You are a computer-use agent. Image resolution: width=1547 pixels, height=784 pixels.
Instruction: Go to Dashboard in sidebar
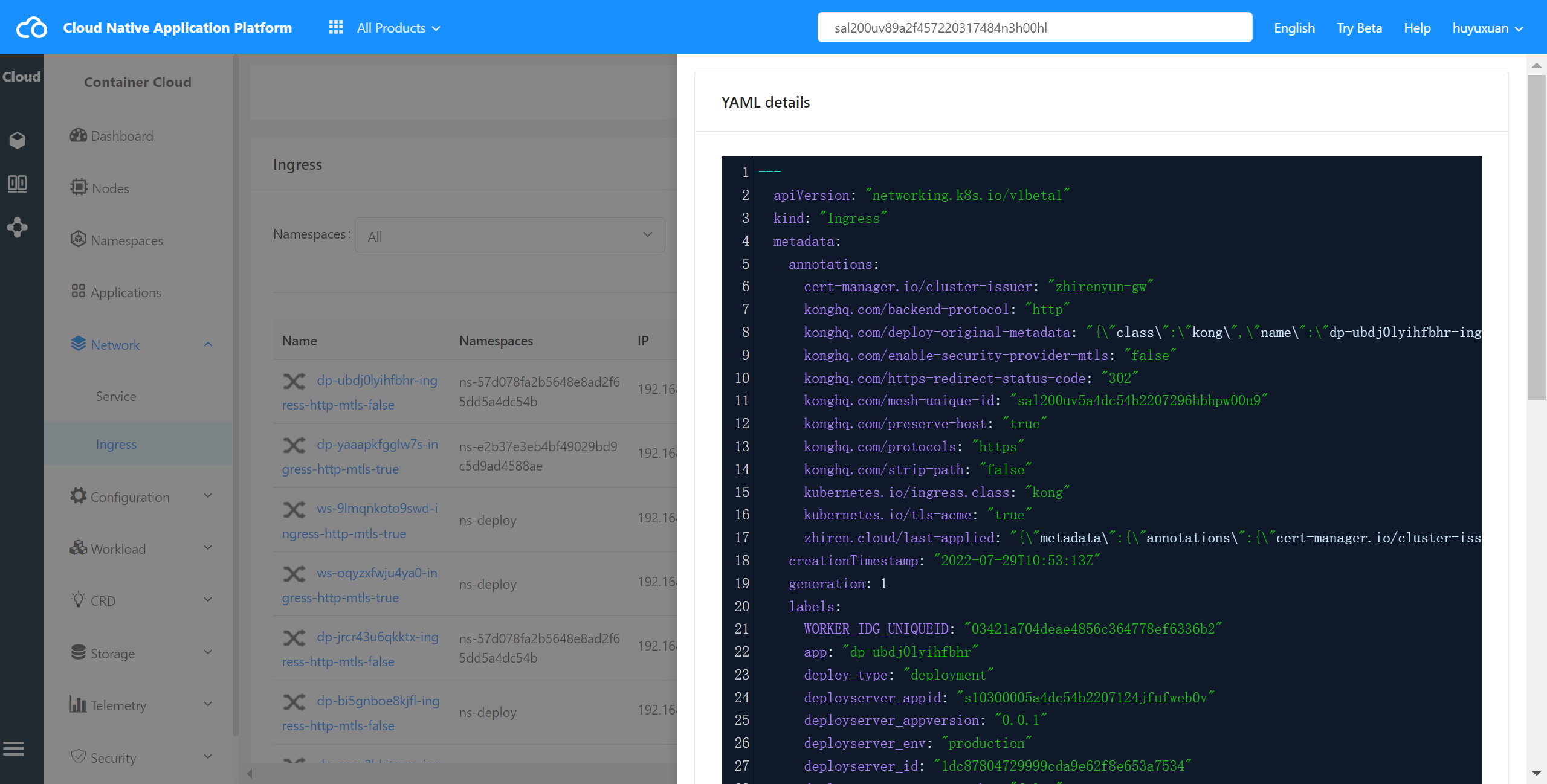tap(122, 136)
